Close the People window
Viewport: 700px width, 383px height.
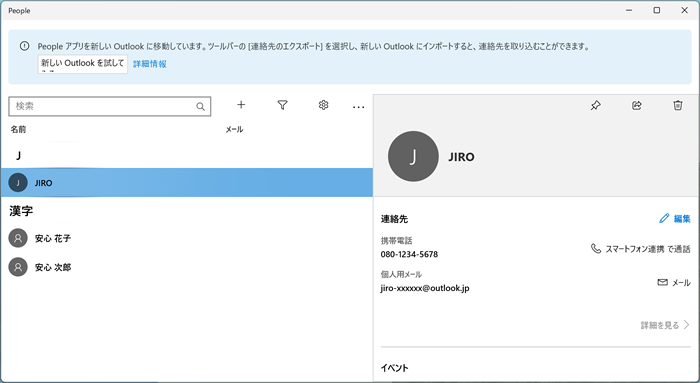pyautogui.click(x=684, y=10)
